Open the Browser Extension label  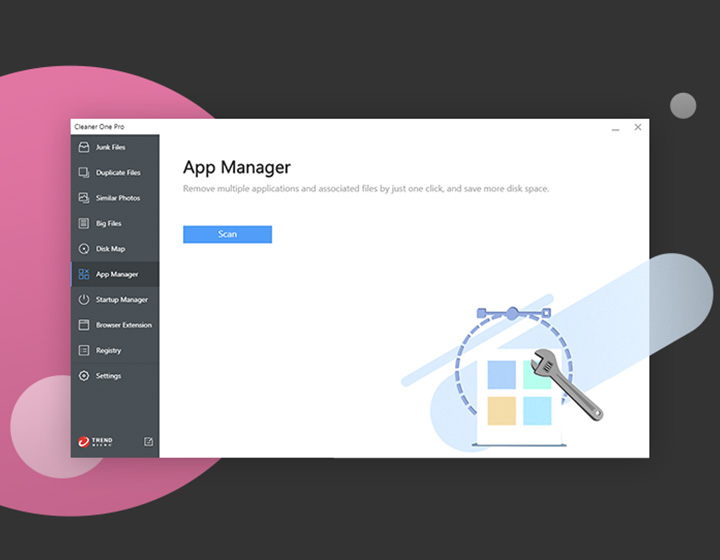124,325
